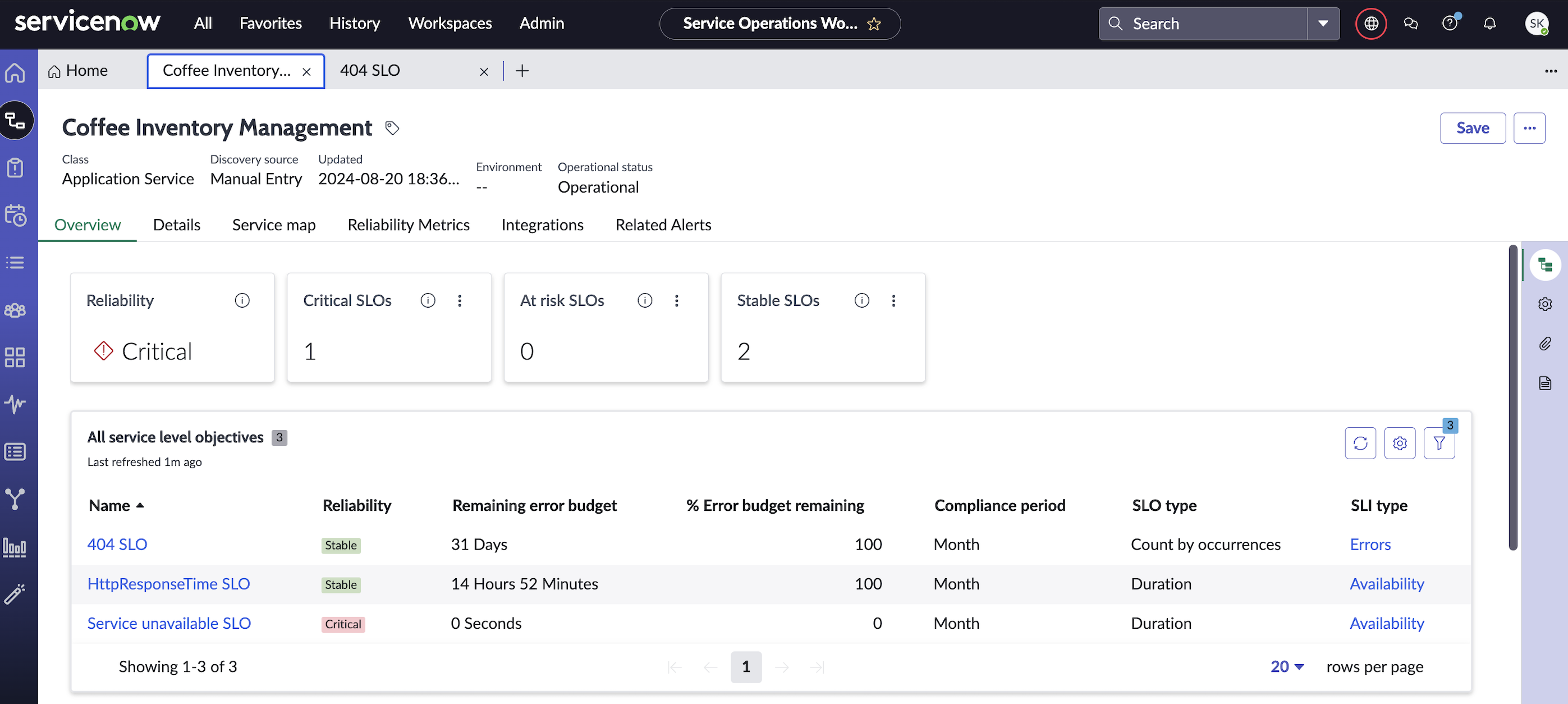Open the All menu
This screenshot has width=1568, height=704.
[203, 23]
